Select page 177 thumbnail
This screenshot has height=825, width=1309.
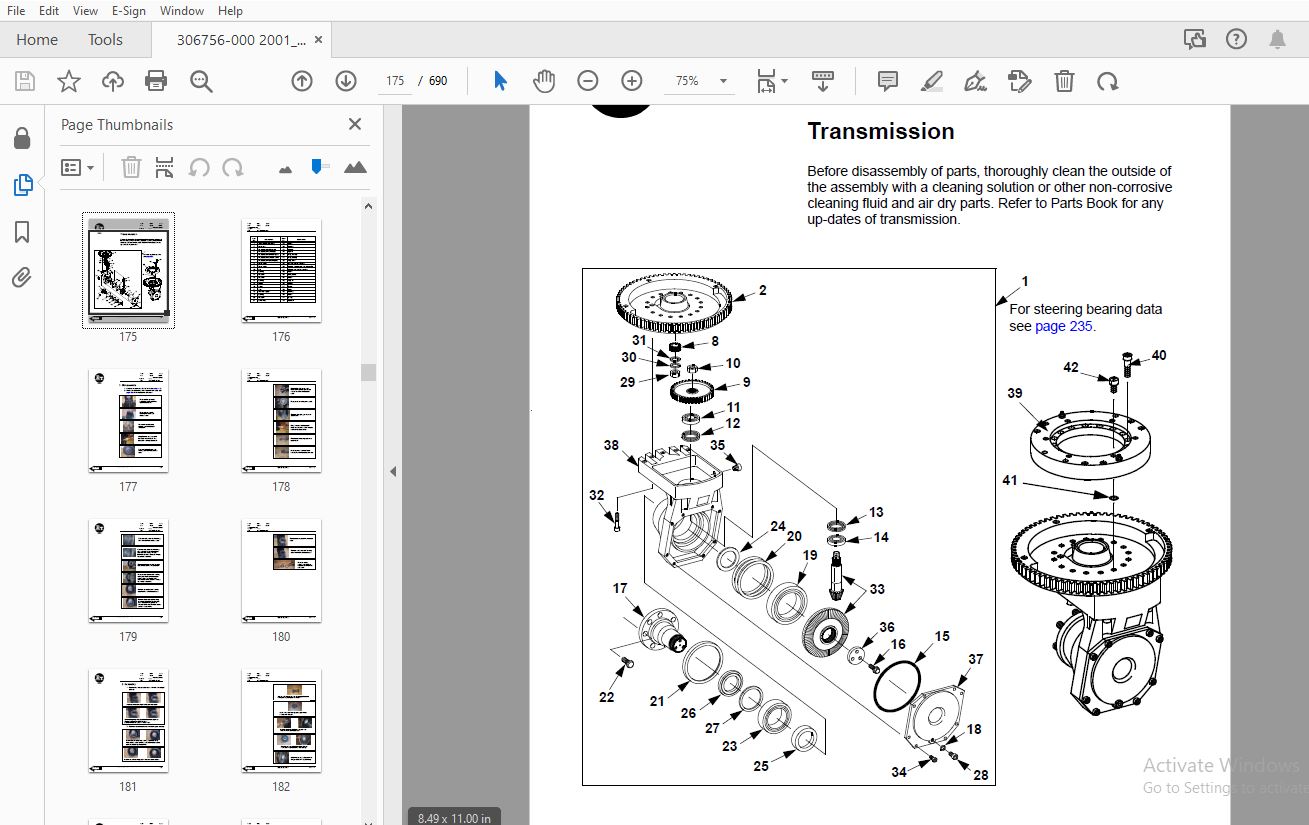[x=128, y=420]
